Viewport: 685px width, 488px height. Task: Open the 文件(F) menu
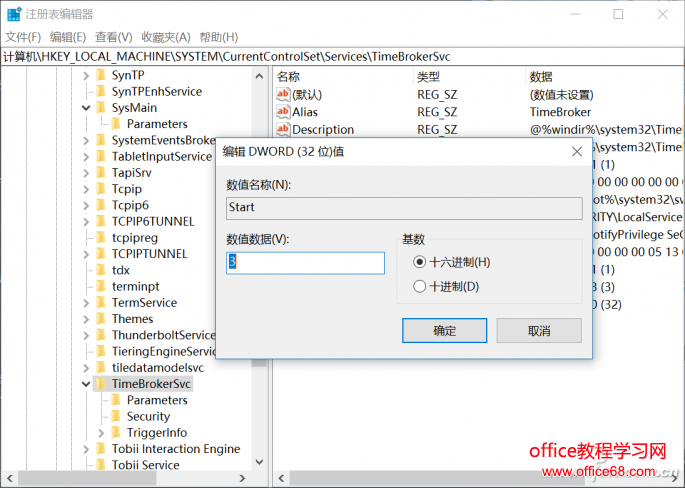23,37
